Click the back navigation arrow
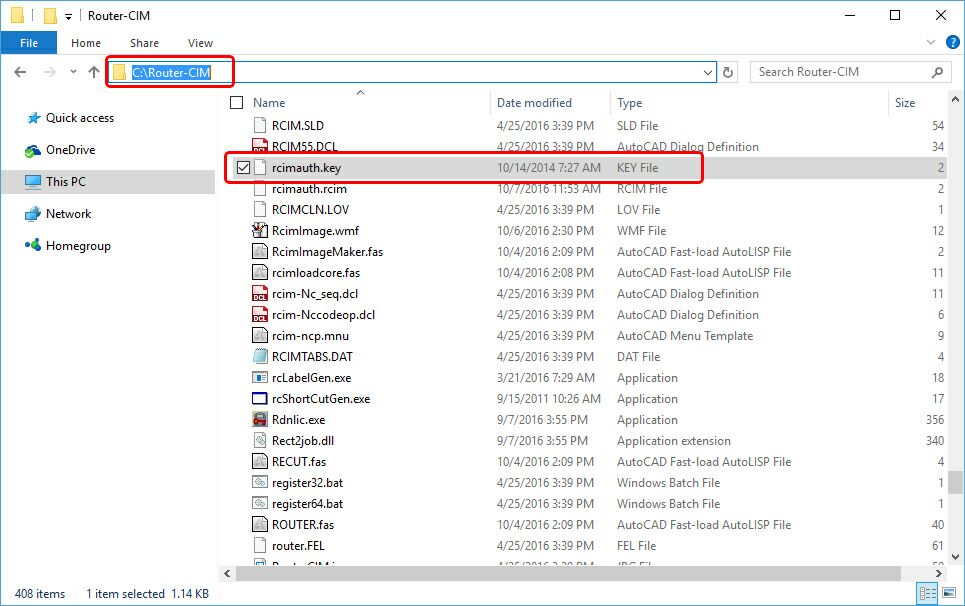Image resolution: width=965 pixels, height=606 pixels. click(21, 72)
